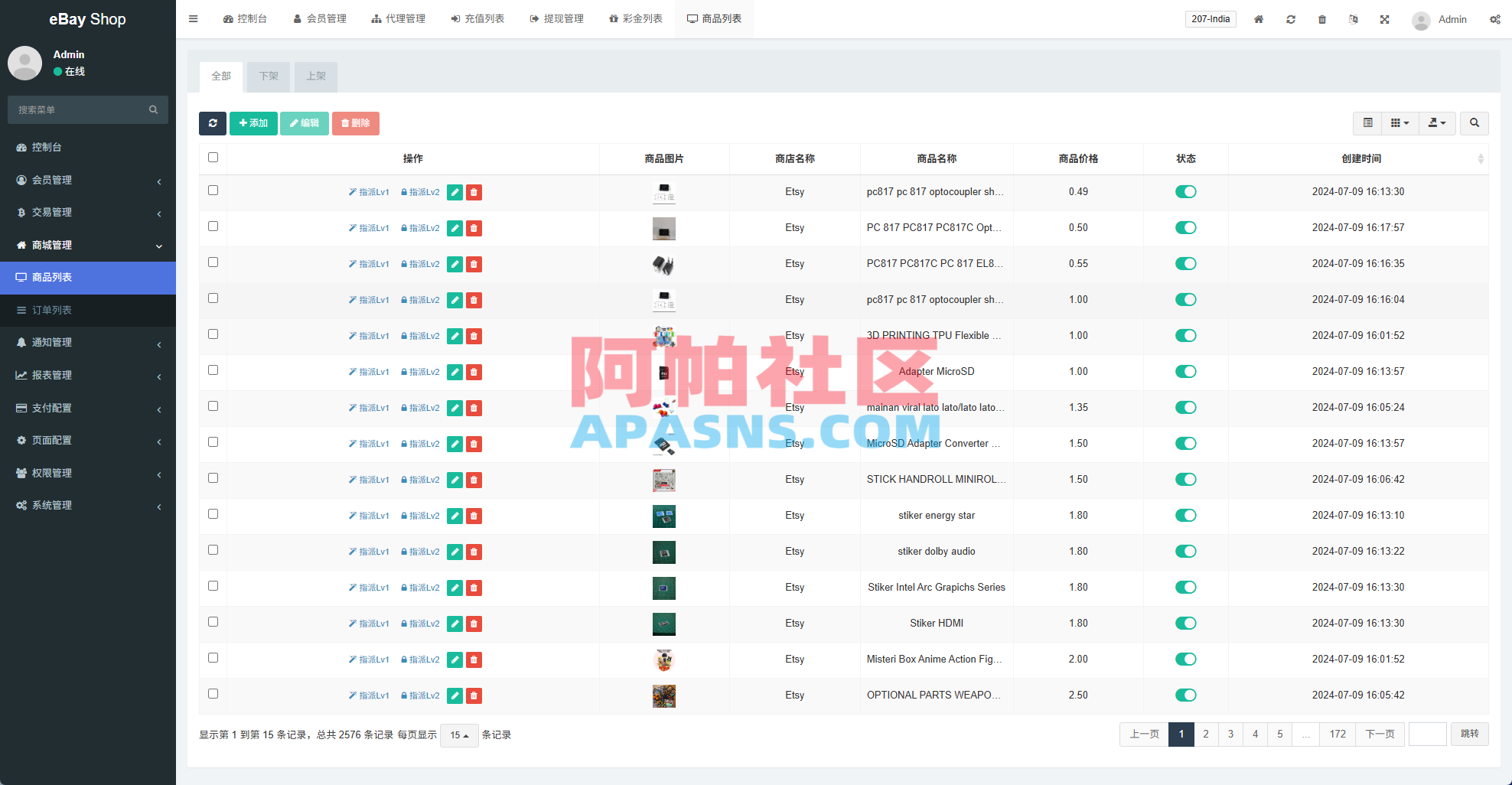The image size is (1512, 785).
Task: Click the red 删除 toolbar button
Action: click(355, 123)
